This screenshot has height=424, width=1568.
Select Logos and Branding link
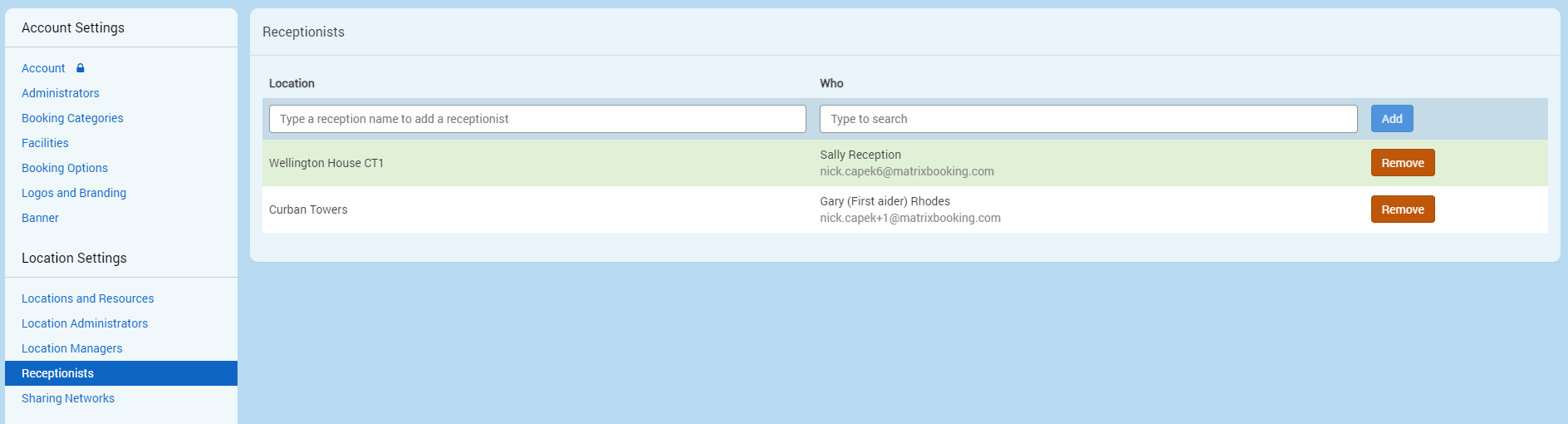pos(74,193)
